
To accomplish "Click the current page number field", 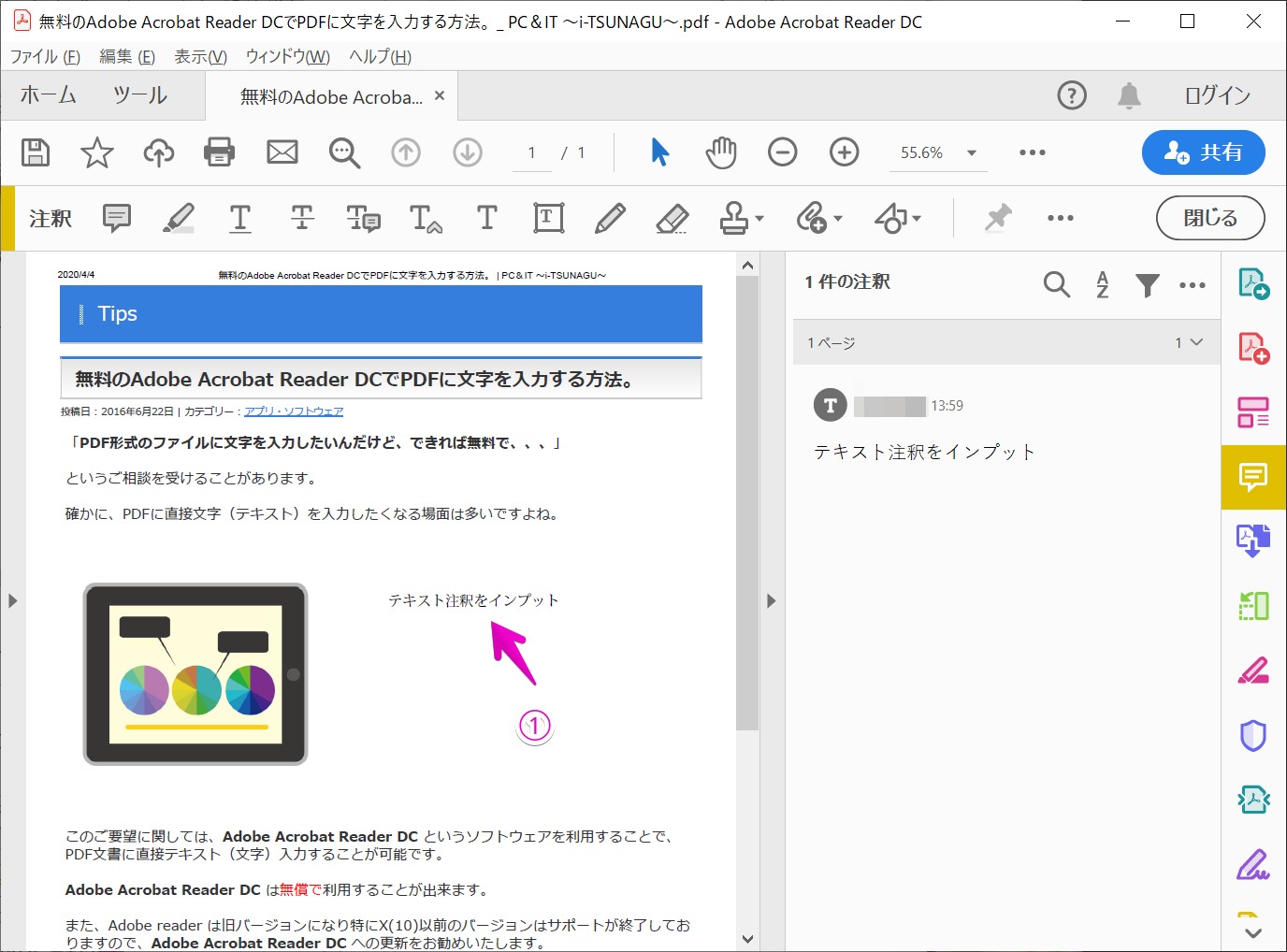I will point(531,152).
